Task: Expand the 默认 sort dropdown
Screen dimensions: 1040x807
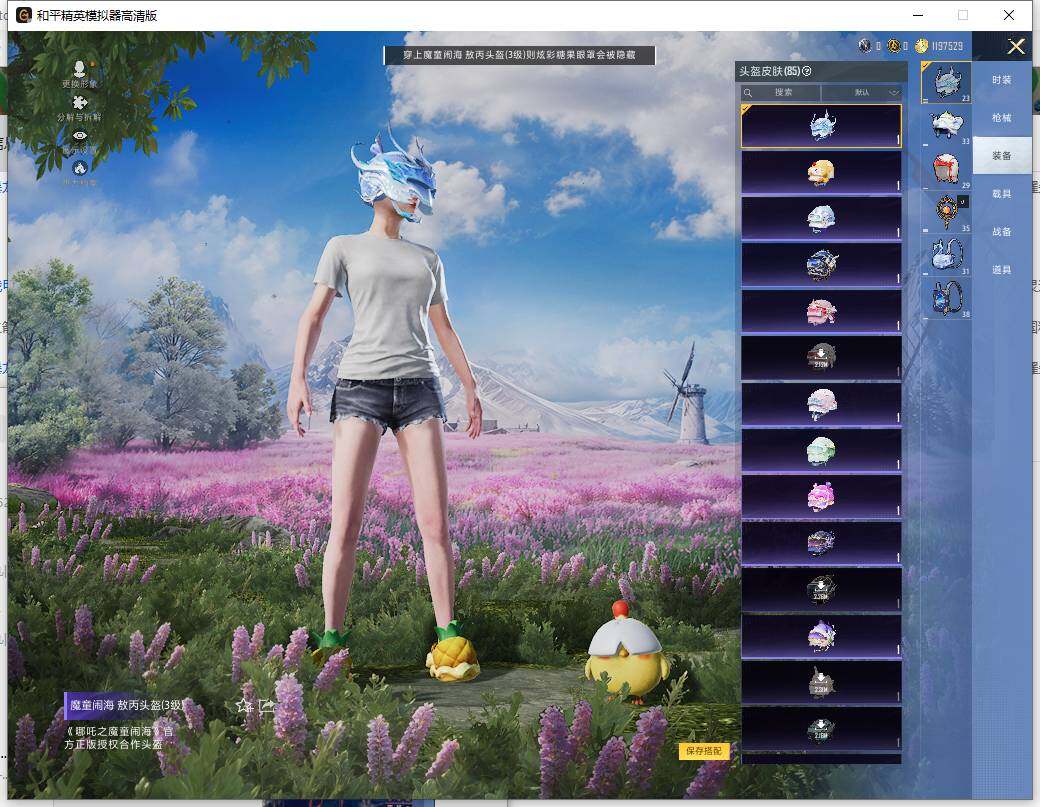Action: pyautogui.click(x=862, y=93)
